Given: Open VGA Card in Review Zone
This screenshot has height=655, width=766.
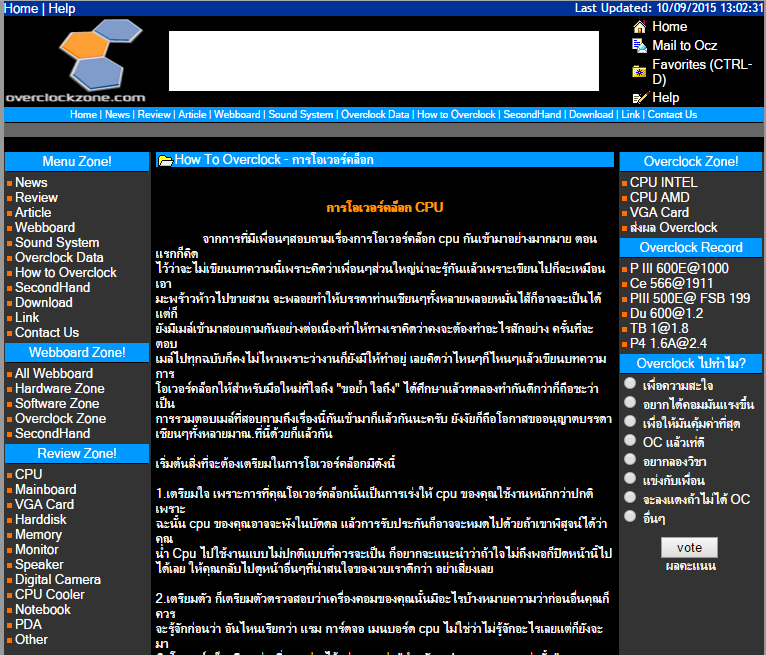Looking at the screenshot, I should coord(44,505).
